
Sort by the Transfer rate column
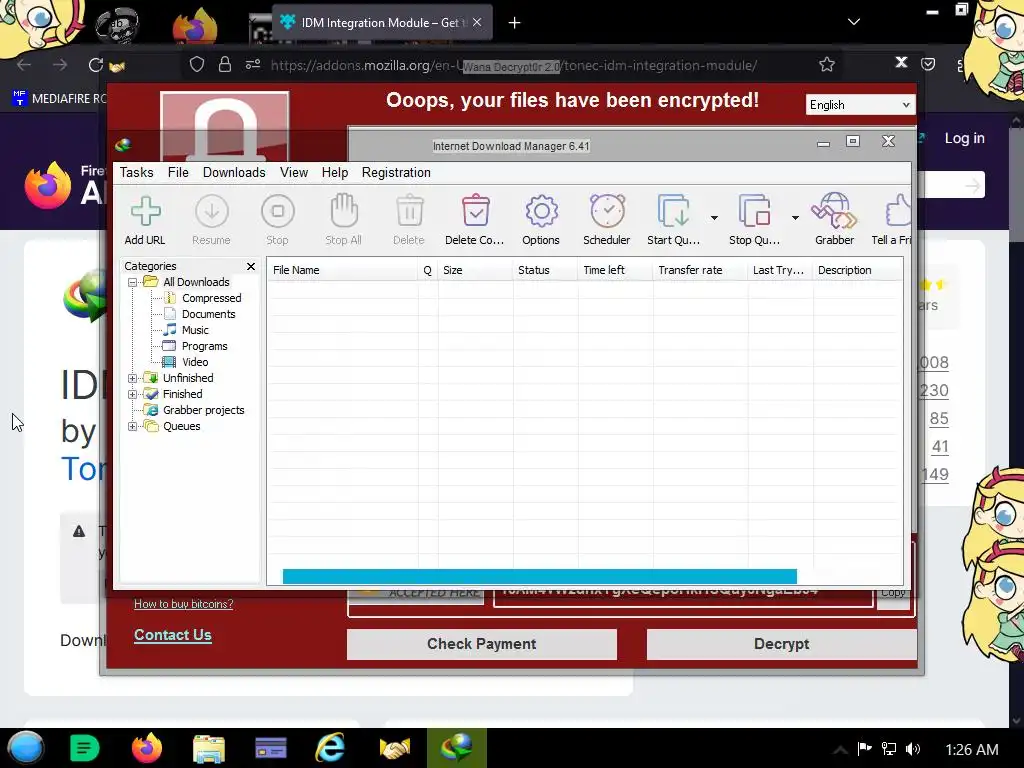pyautogui.click(x=700, y=270)
